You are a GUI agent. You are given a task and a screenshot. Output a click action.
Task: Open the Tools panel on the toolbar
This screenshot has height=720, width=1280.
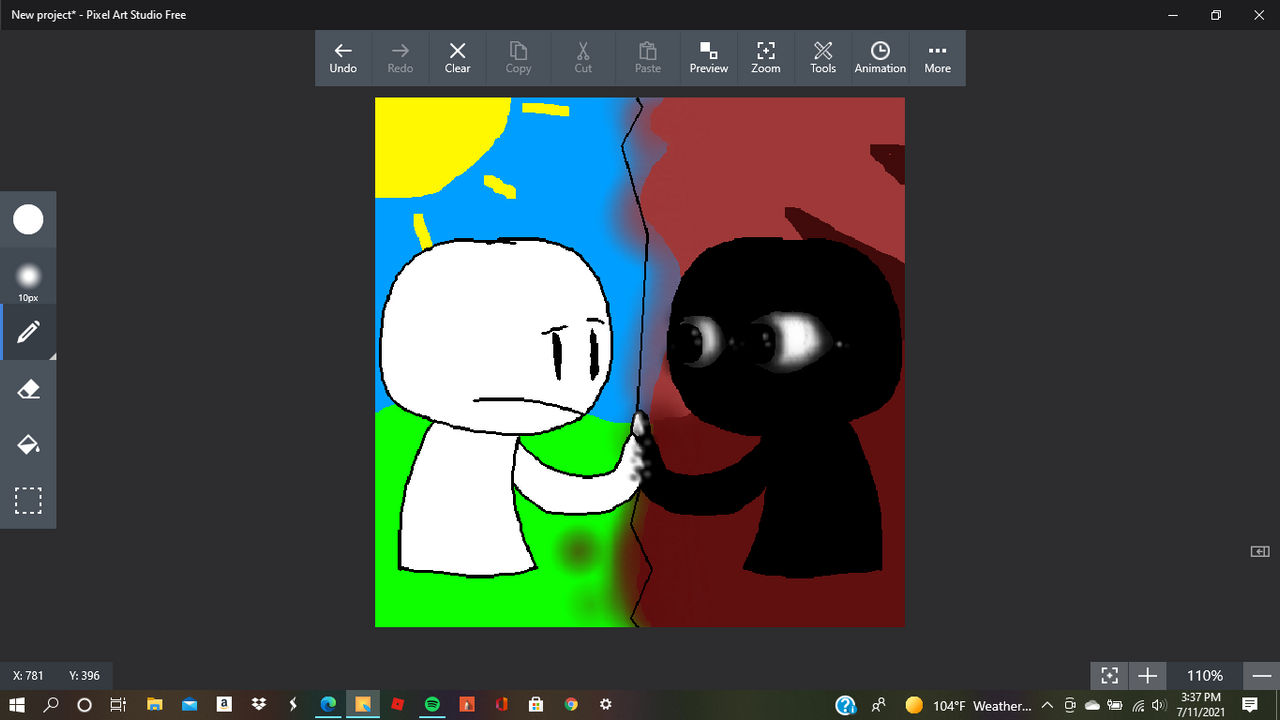[822, 57]
